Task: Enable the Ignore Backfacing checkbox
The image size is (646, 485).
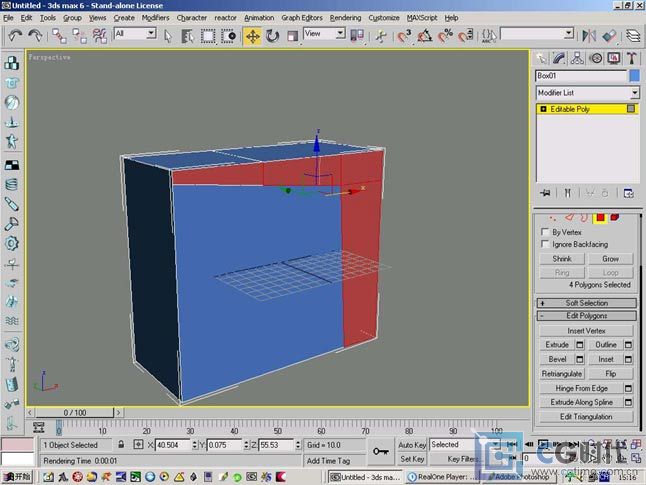Action: pos(545,244)
